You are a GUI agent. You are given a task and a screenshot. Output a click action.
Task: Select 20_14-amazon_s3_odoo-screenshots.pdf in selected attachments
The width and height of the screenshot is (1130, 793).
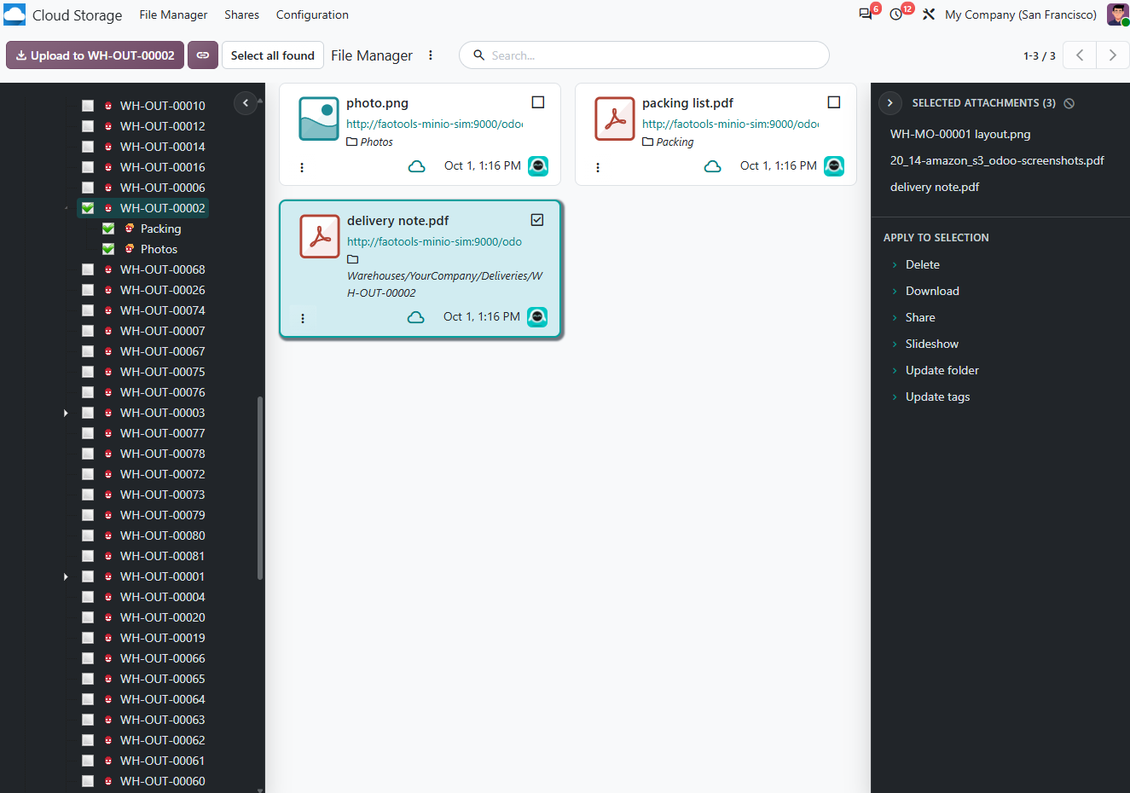(x=997, y=161)
